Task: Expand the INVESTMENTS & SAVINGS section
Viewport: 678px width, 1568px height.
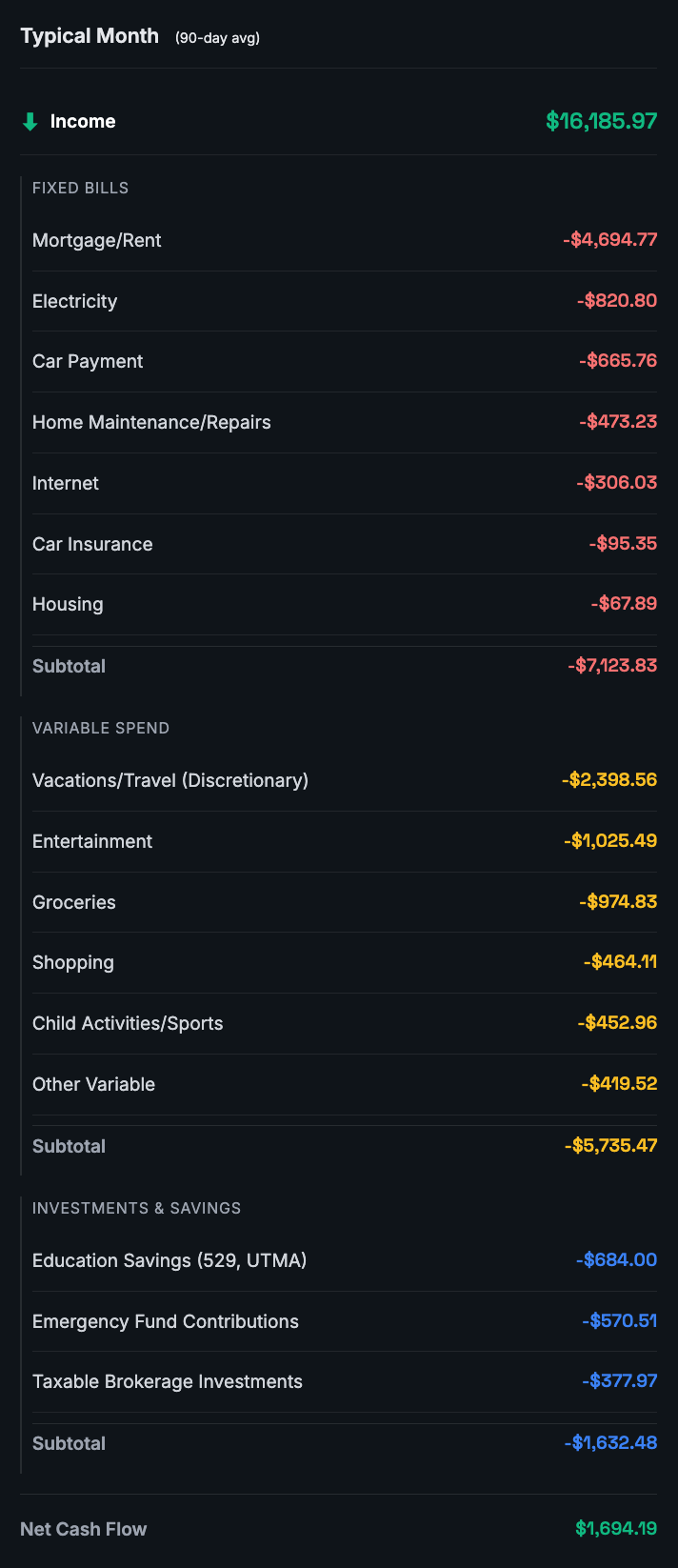Action: [x=134, y=1208]
